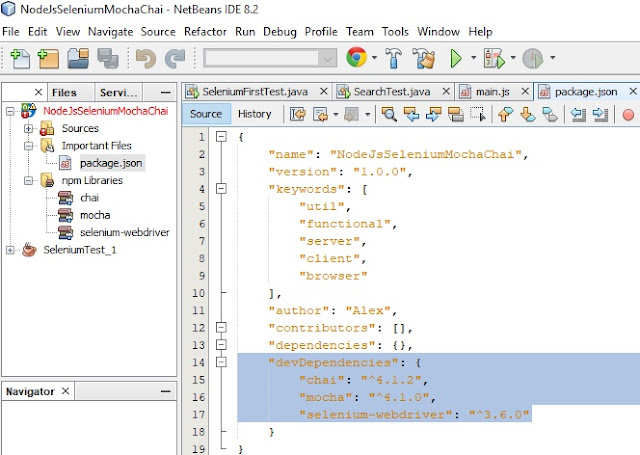Open the File menu

[11, 32]
